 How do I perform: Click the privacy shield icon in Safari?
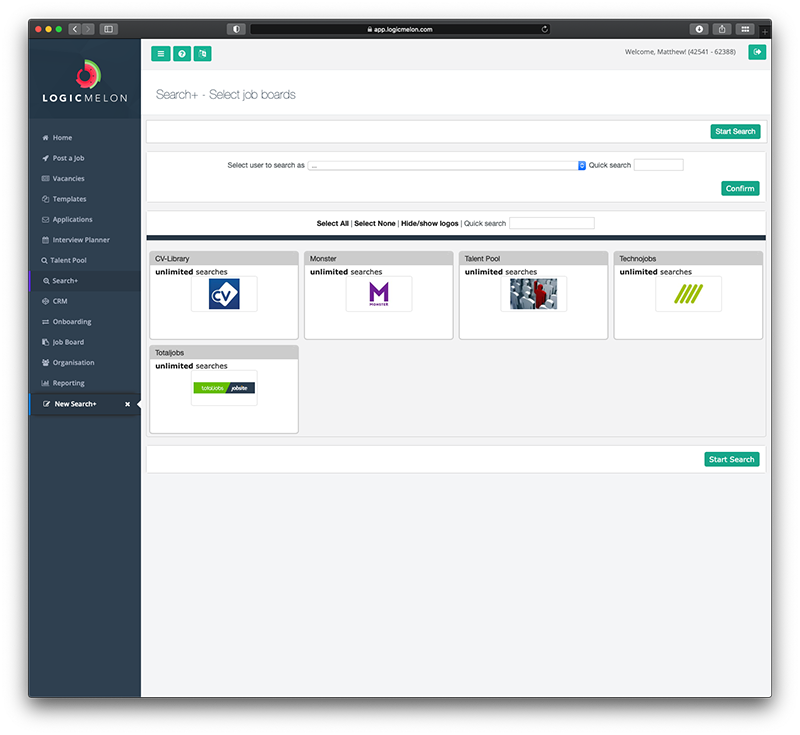(x=236, y=29)
